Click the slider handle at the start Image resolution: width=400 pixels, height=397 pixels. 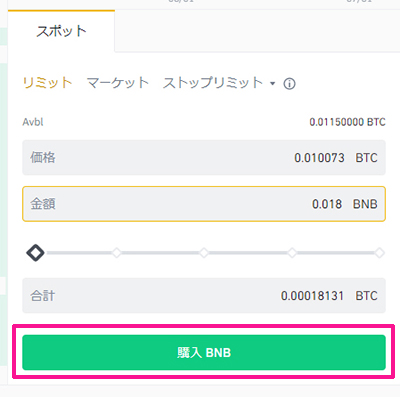[x=35, y=253]
